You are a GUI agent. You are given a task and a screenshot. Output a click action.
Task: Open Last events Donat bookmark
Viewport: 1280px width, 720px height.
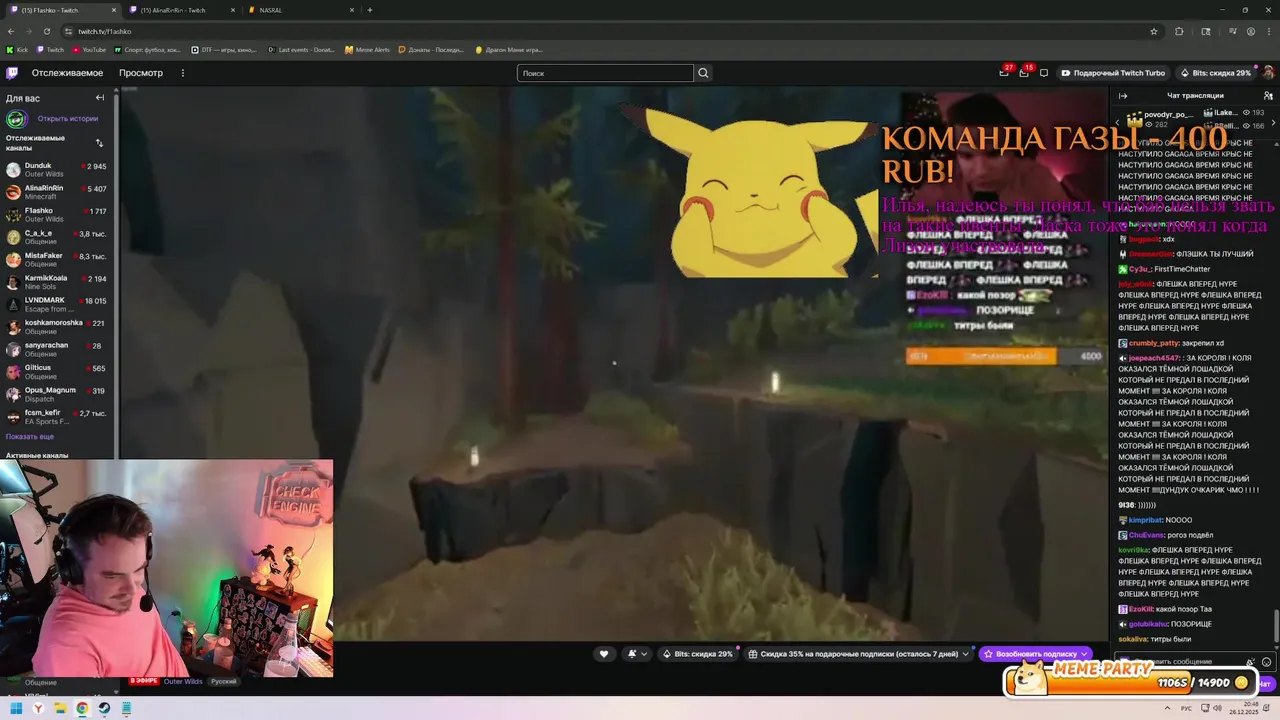pyautogui.click(x=301, y=49)
